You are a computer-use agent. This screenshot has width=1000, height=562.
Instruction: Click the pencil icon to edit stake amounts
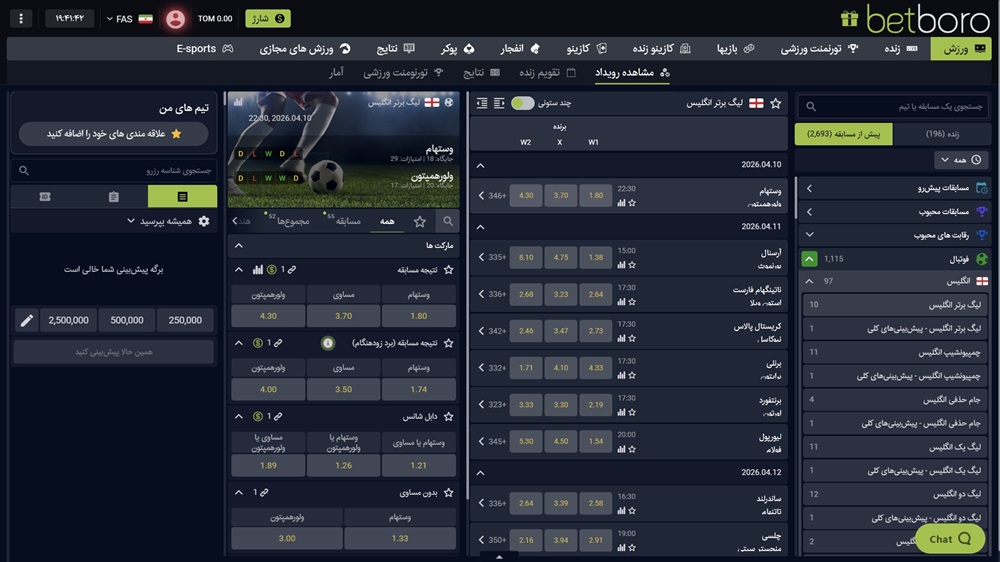coord(26,320)
